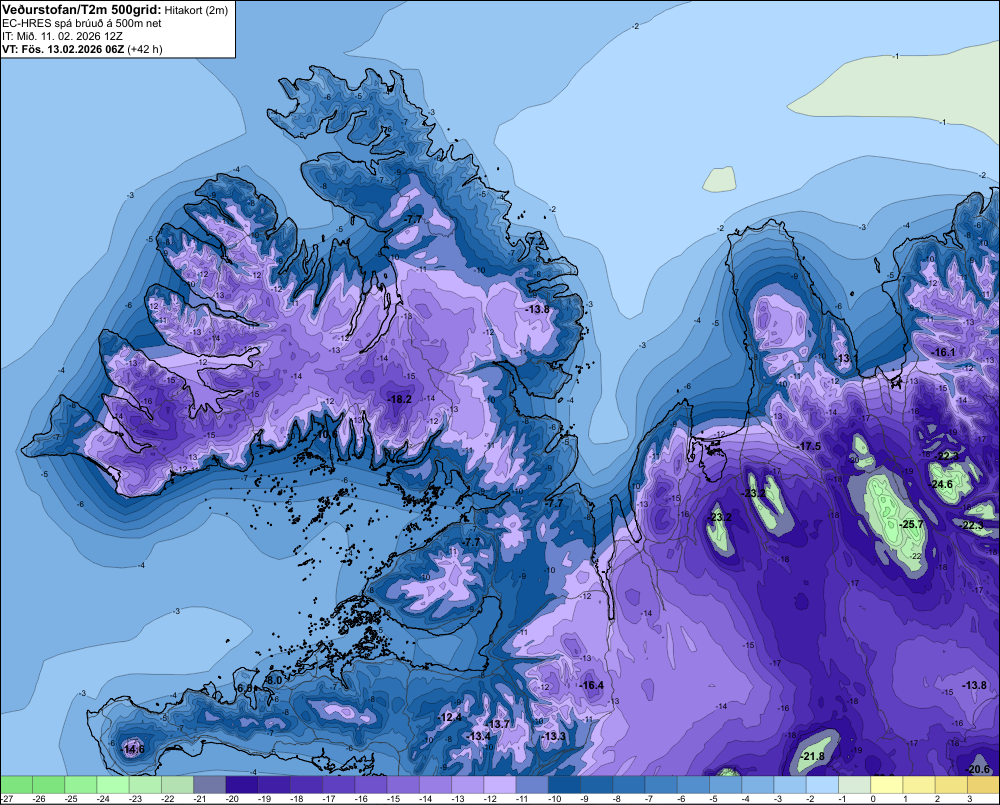Click the -13.4 temperature value
Viewport: 1000px width, 805px height.
tap(479, 736)
